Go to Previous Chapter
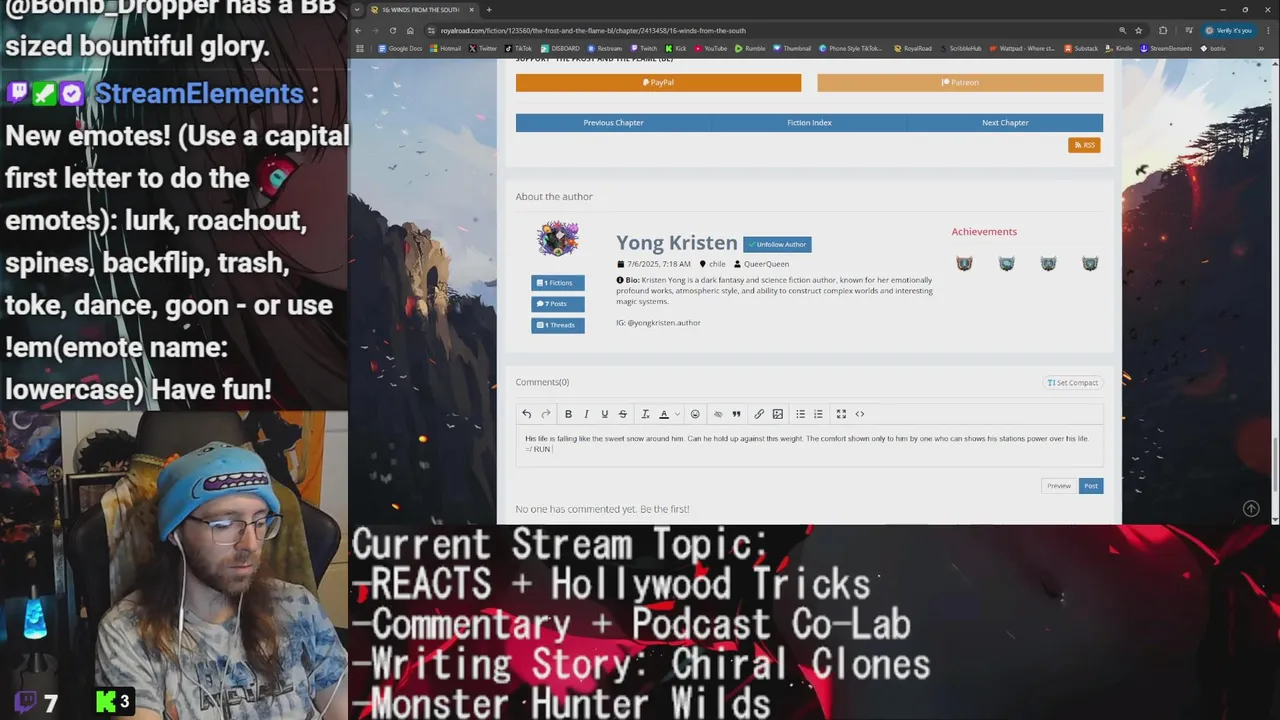The image size is (1280, 720). point(613,122)
